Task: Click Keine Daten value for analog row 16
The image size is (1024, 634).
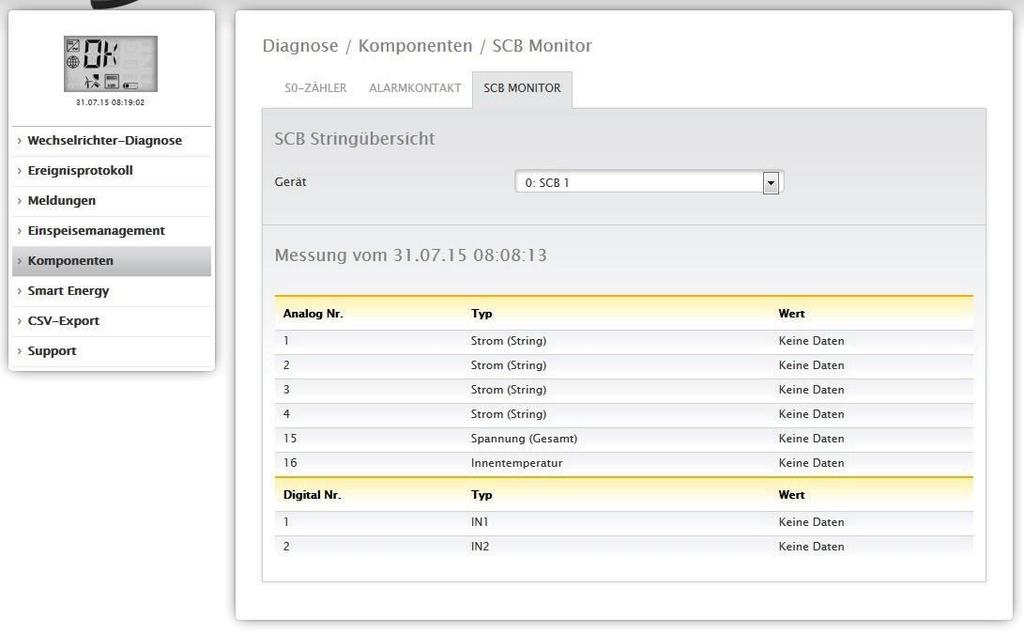Action: (x=811, y=463)
